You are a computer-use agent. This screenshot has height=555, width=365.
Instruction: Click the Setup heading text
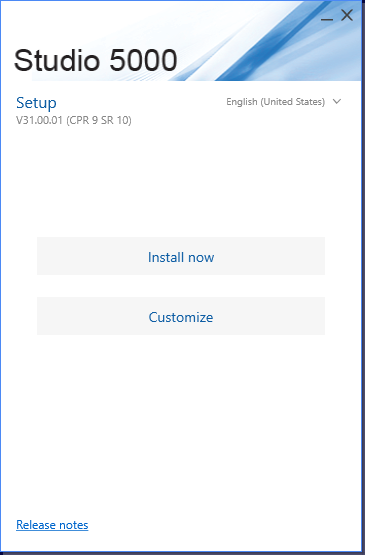tap(36, 103)
